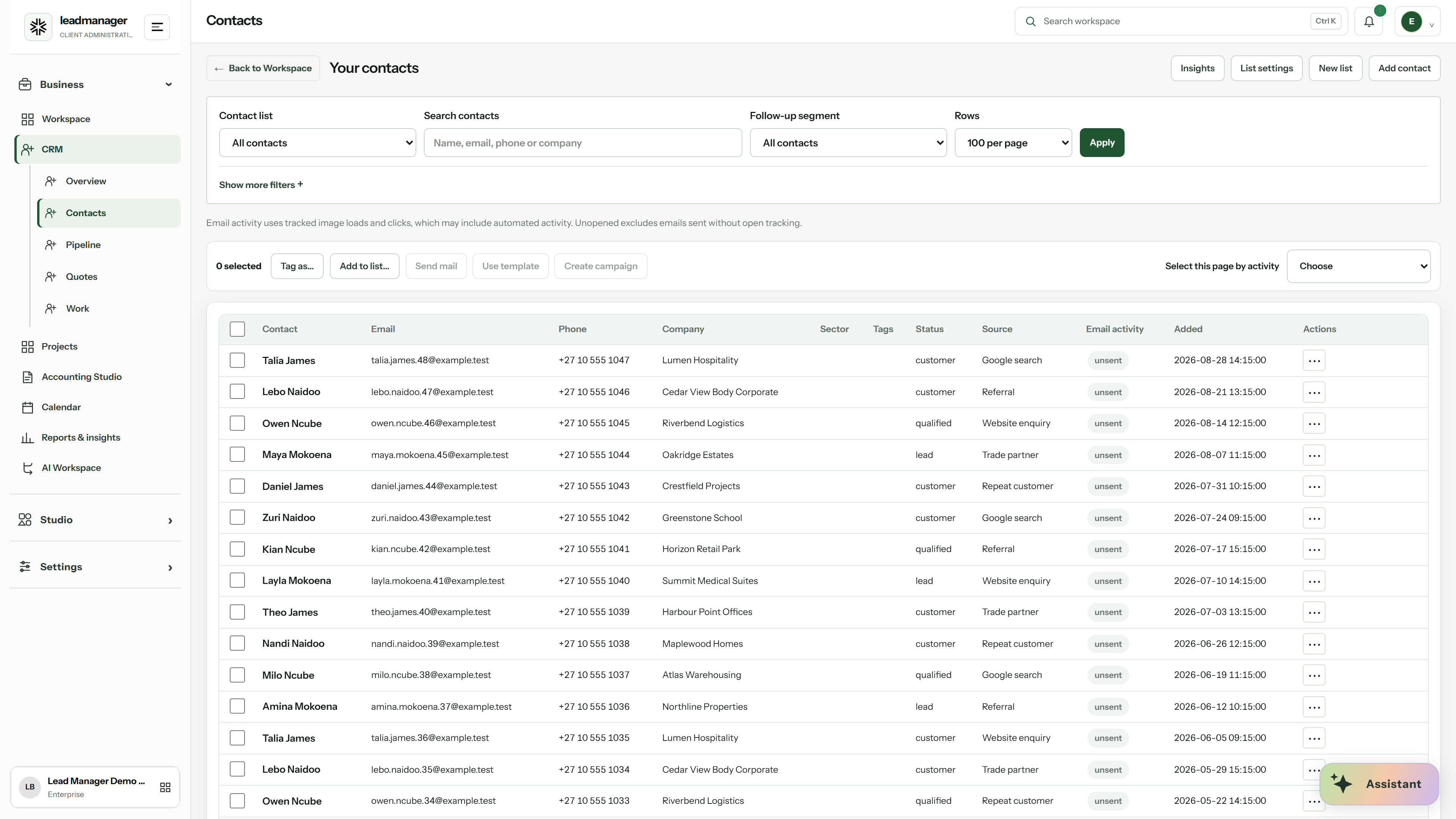Click the leadmanager snowflake logo icon

[38, 27]
